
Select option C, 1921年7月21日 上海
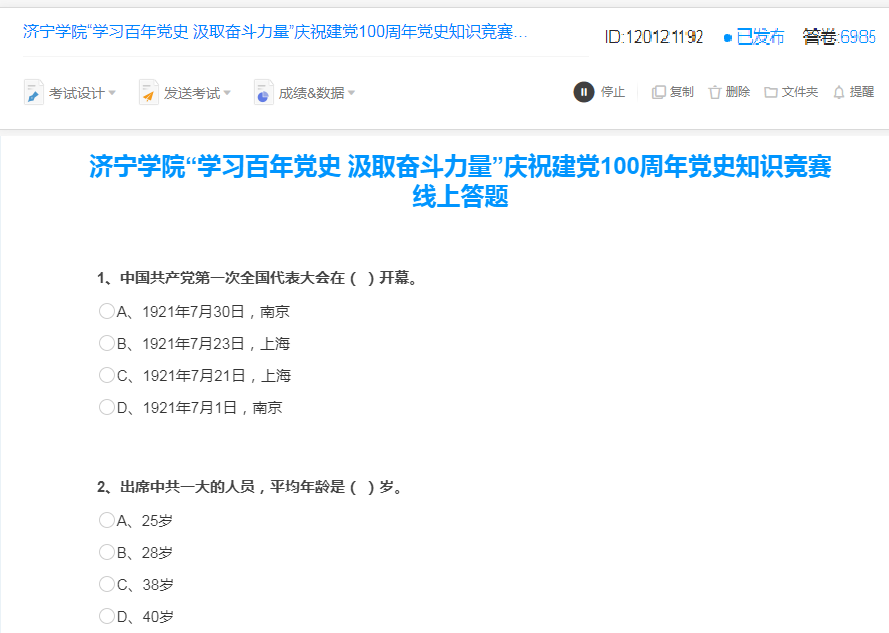[x=107, y=375]
